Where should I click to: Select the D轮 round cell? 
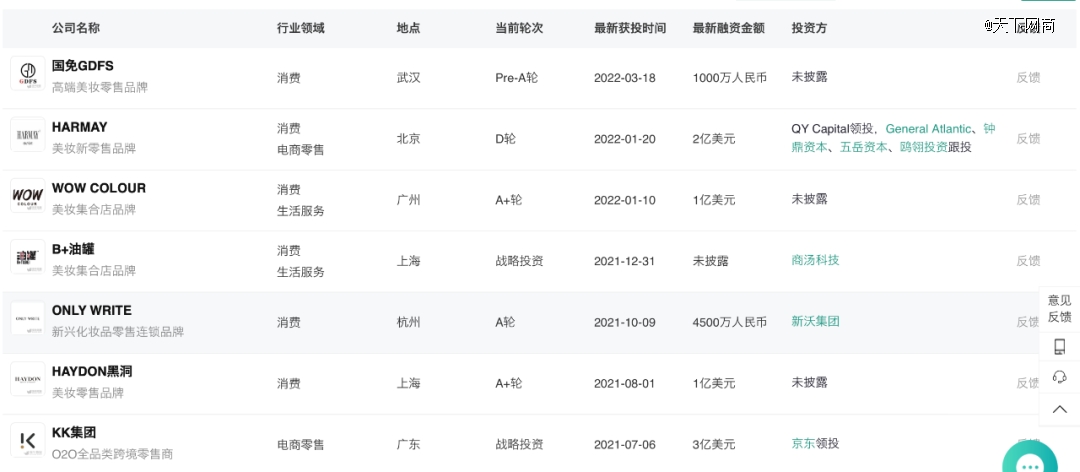tap(505, 139)
